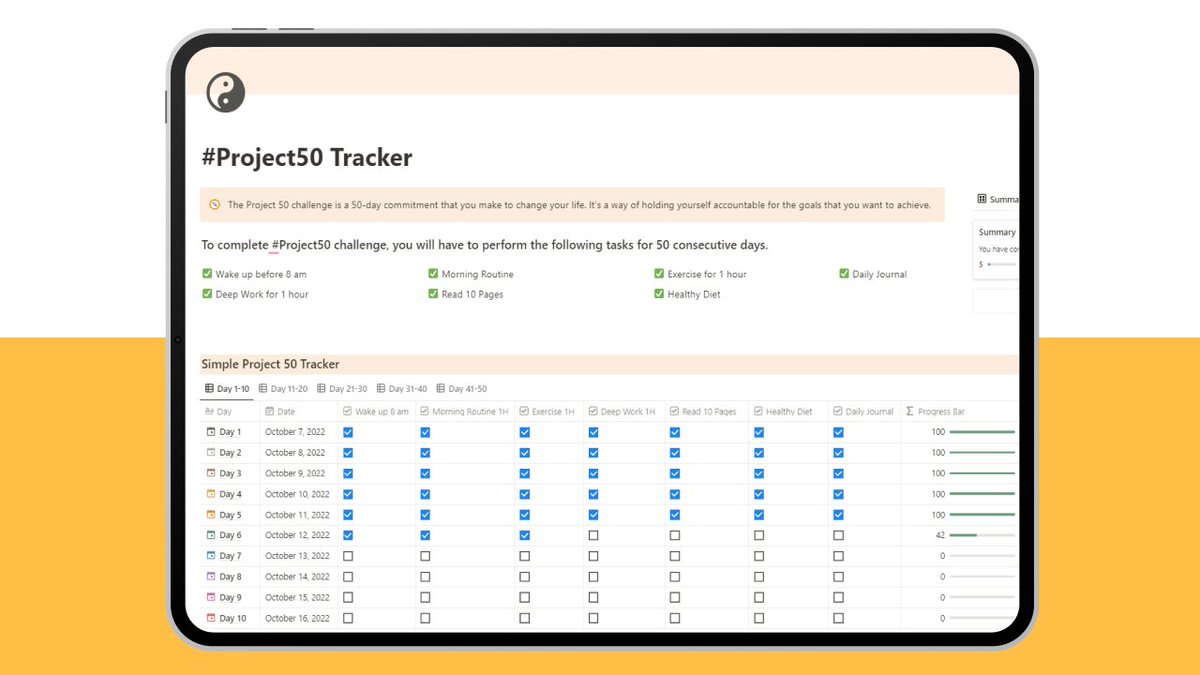
Task: Switch to the Day 11-20 tab
Action: 284,389
